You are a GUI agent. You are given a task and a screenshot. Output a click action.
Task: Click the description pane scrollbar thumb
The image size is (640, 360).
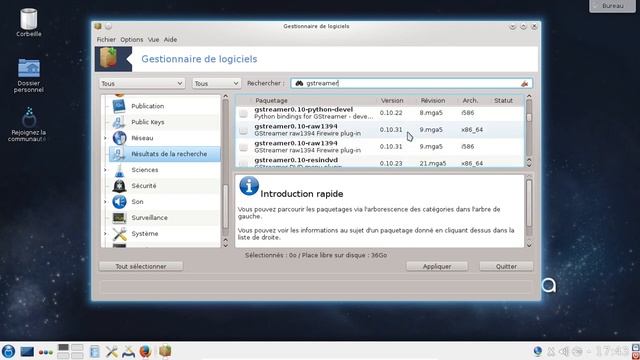pyautogui.click(x=529, y=203)
